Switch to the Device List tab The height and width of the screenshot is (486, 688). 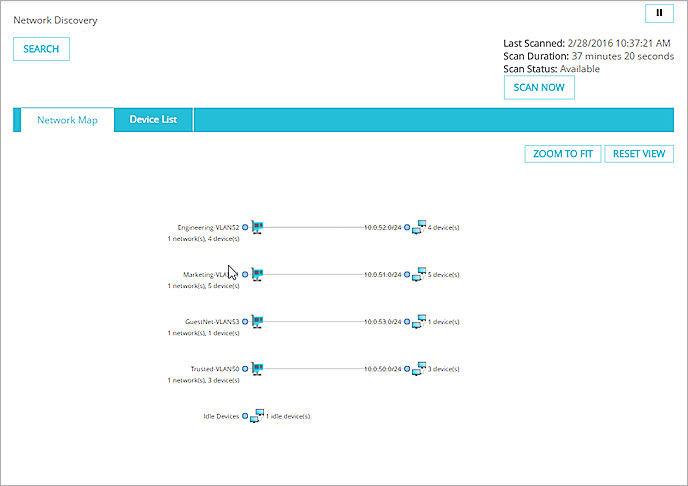tap(153, 119)
